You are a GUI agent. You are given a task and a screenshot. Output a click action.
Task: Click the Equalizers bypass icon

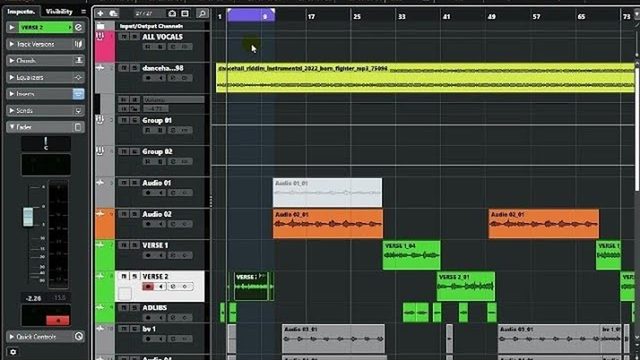tap(79, 78)
